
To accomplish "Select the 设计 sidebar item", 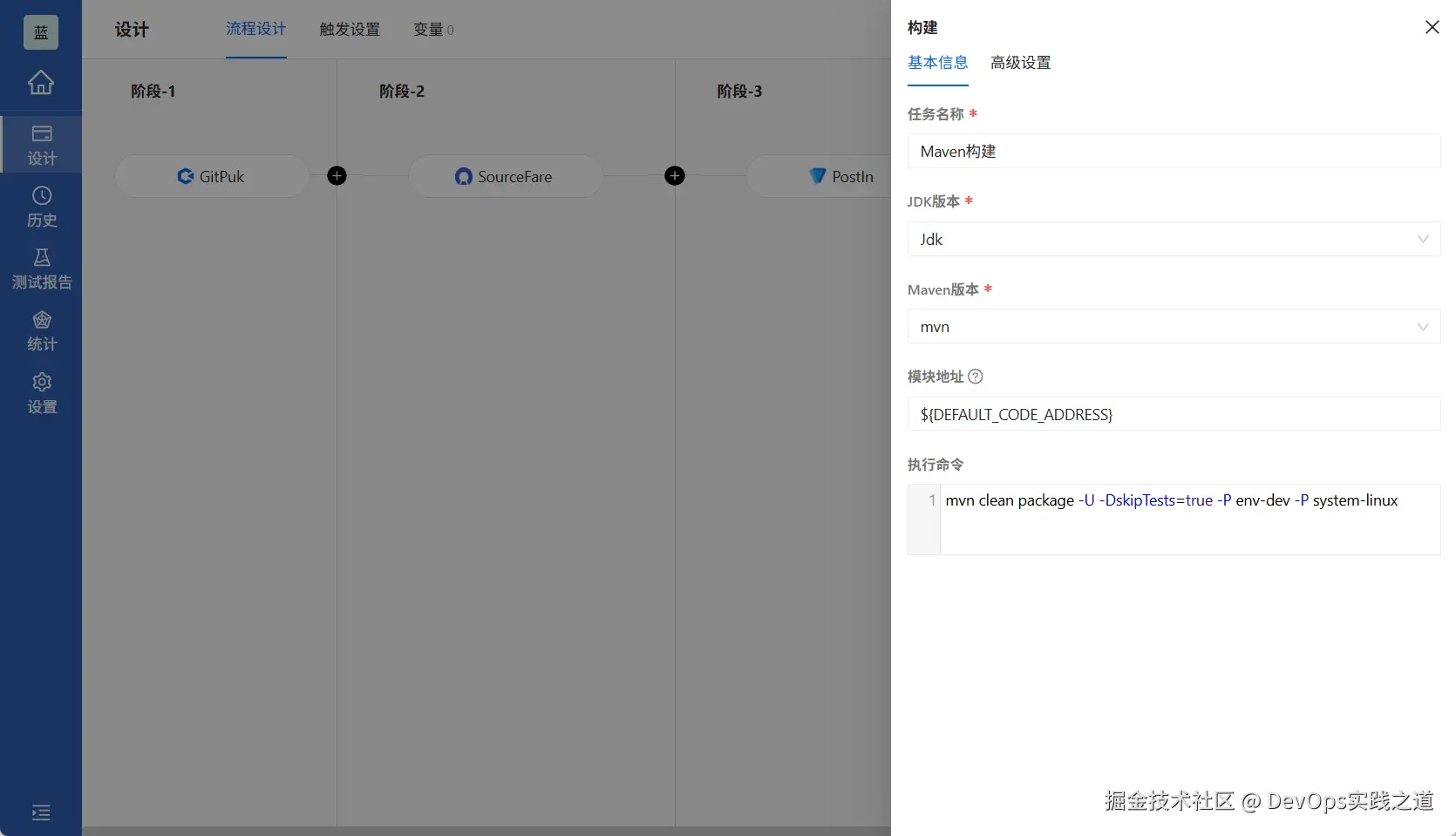I will (41, 145).
